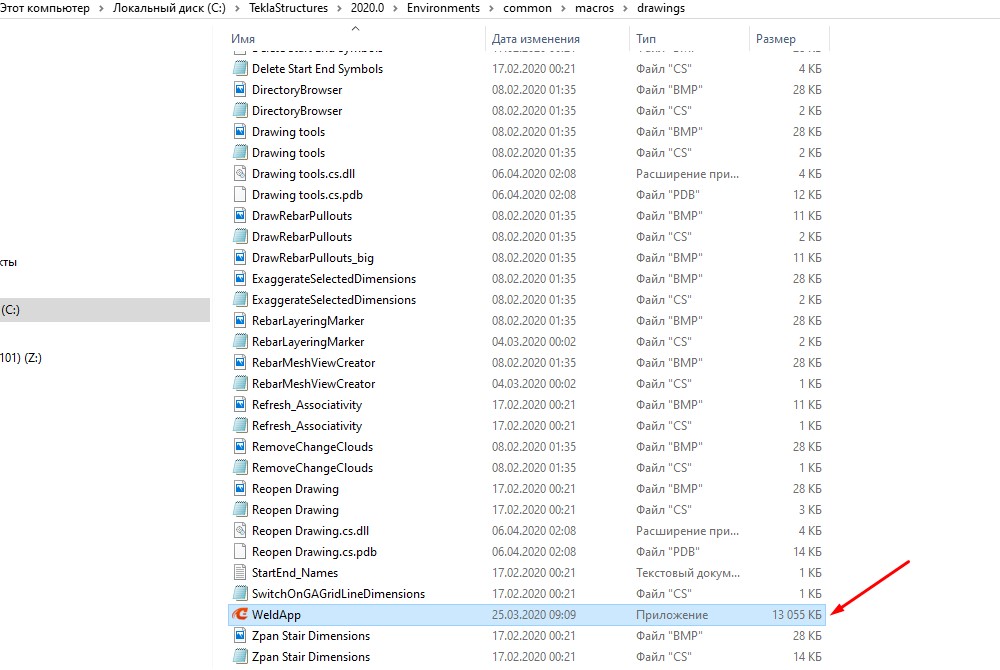The height and width of the screenshot is (670, 1000).
Task: Click the Zpan Stair Dimensions BMP icon
Action: click(x=239, y=636)
